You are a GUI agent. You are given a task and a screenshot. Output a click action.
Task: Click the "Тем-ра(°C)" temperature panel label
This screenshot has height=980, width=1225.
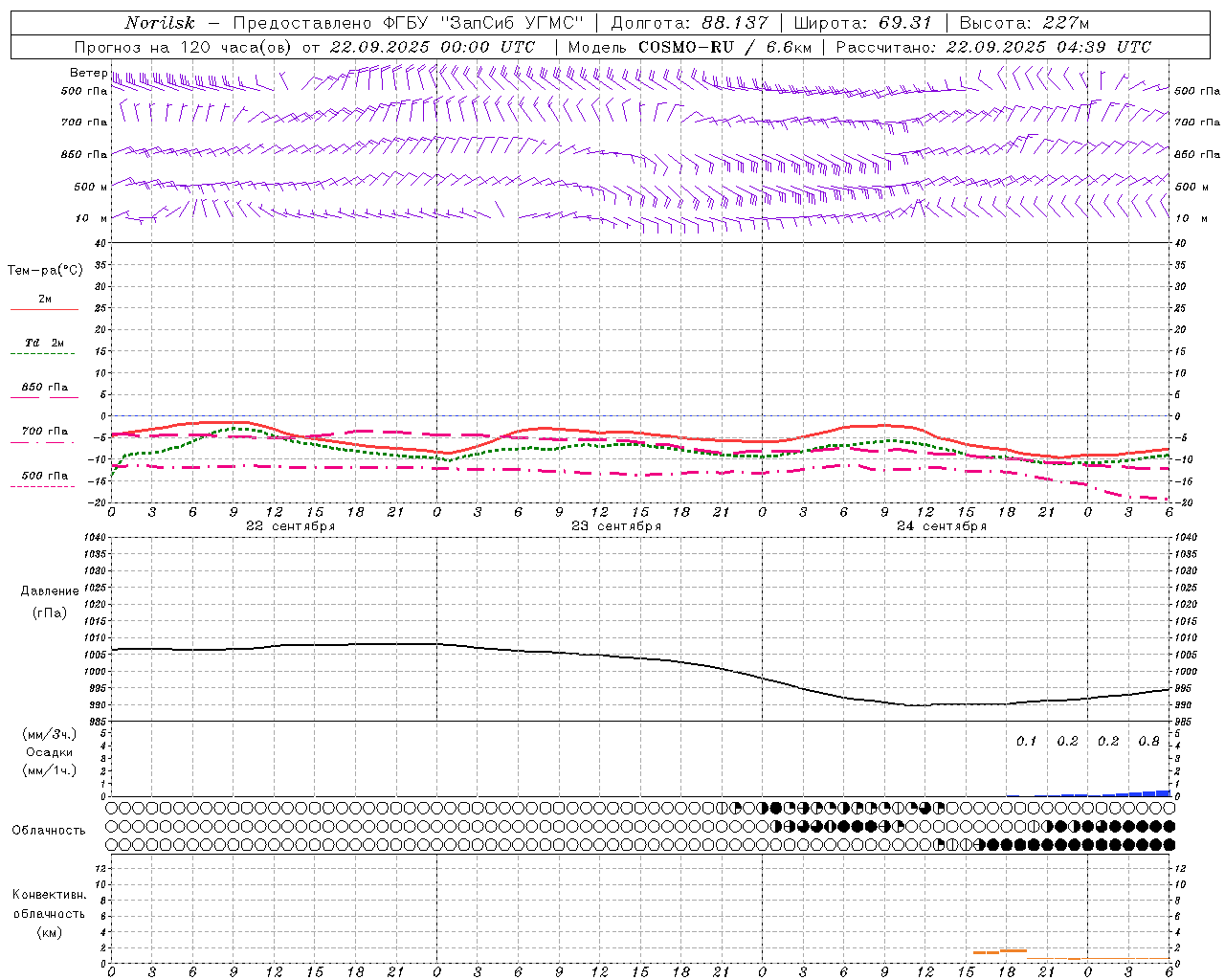click(x=45, y=271)
